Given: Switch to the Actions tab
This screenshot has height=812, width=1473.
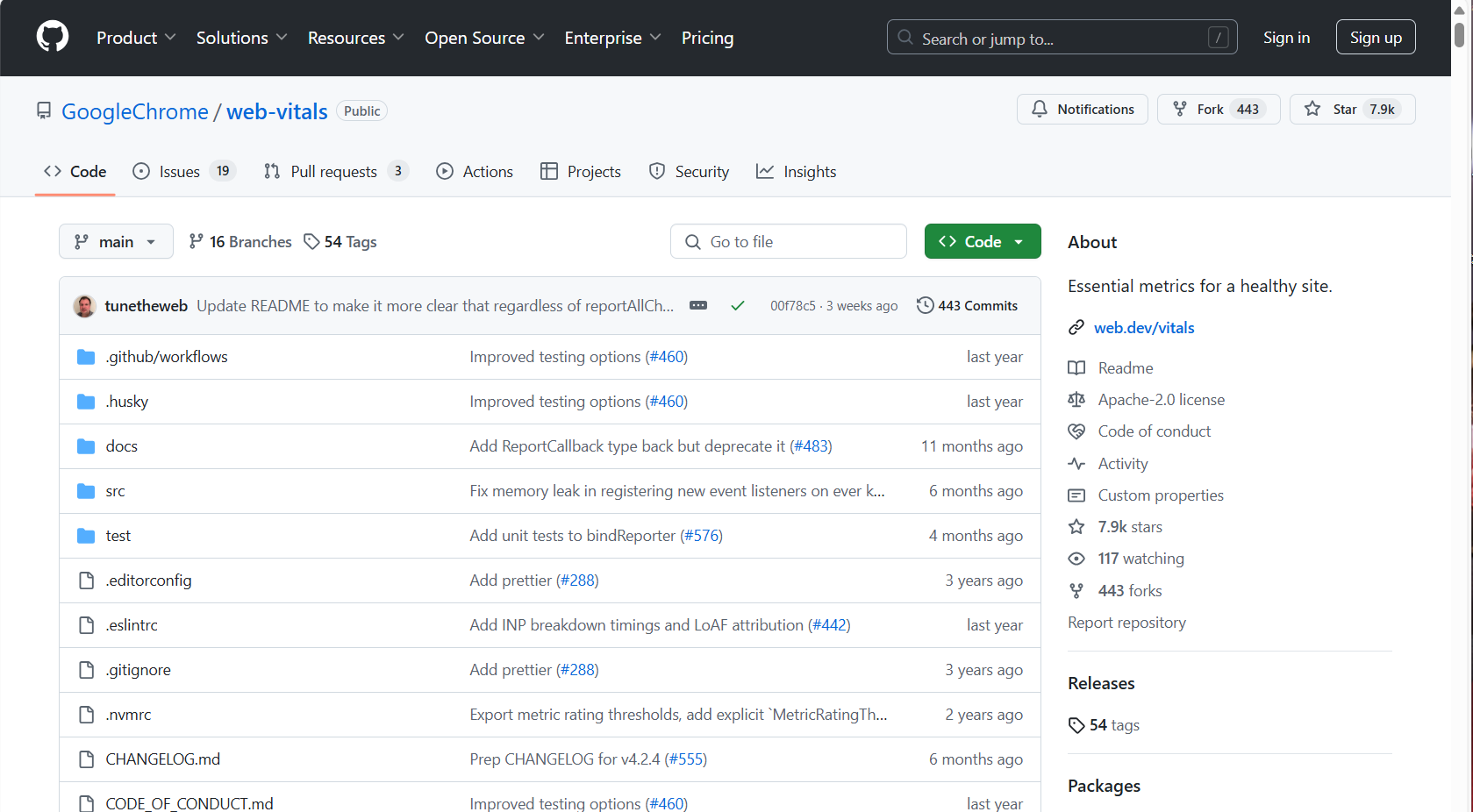Looking at the screenshot, I should tap(475, 172).
